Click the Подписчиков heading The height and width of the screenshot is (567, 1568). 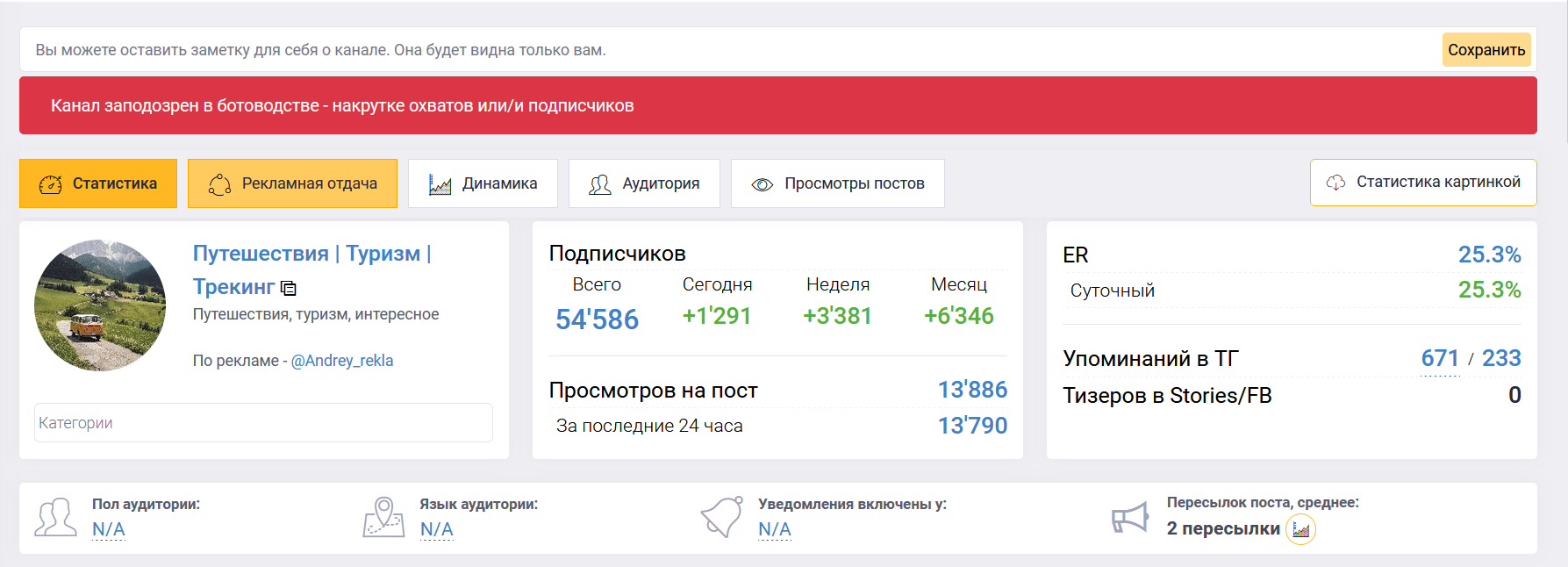point(618,254)
